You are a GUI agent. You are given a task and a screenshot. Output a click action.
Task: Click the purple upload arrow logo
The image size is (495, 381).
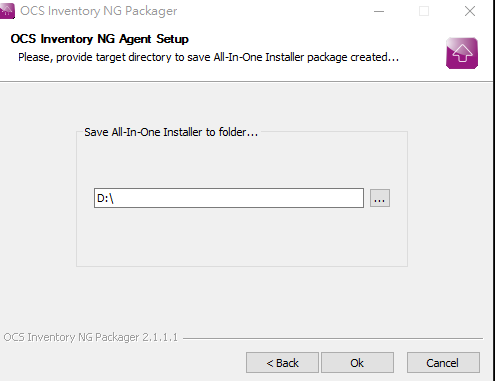pyautogui.click(x=462, y=53)
